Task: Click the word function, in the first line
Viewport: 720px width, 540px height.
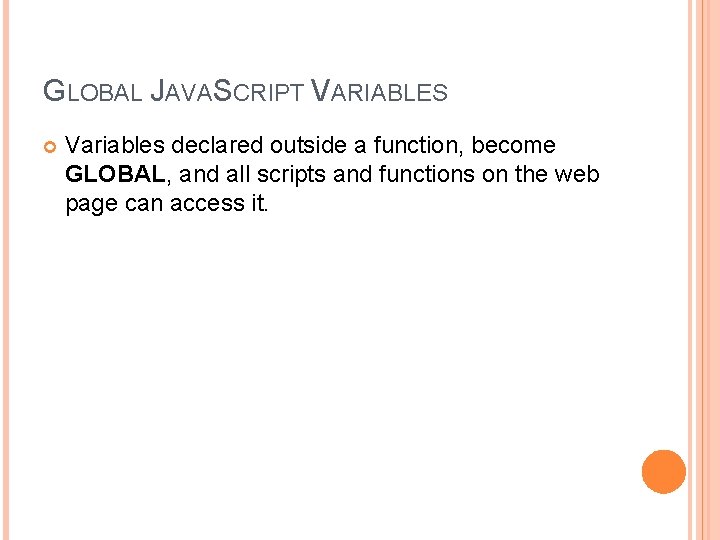Action: 416,146
